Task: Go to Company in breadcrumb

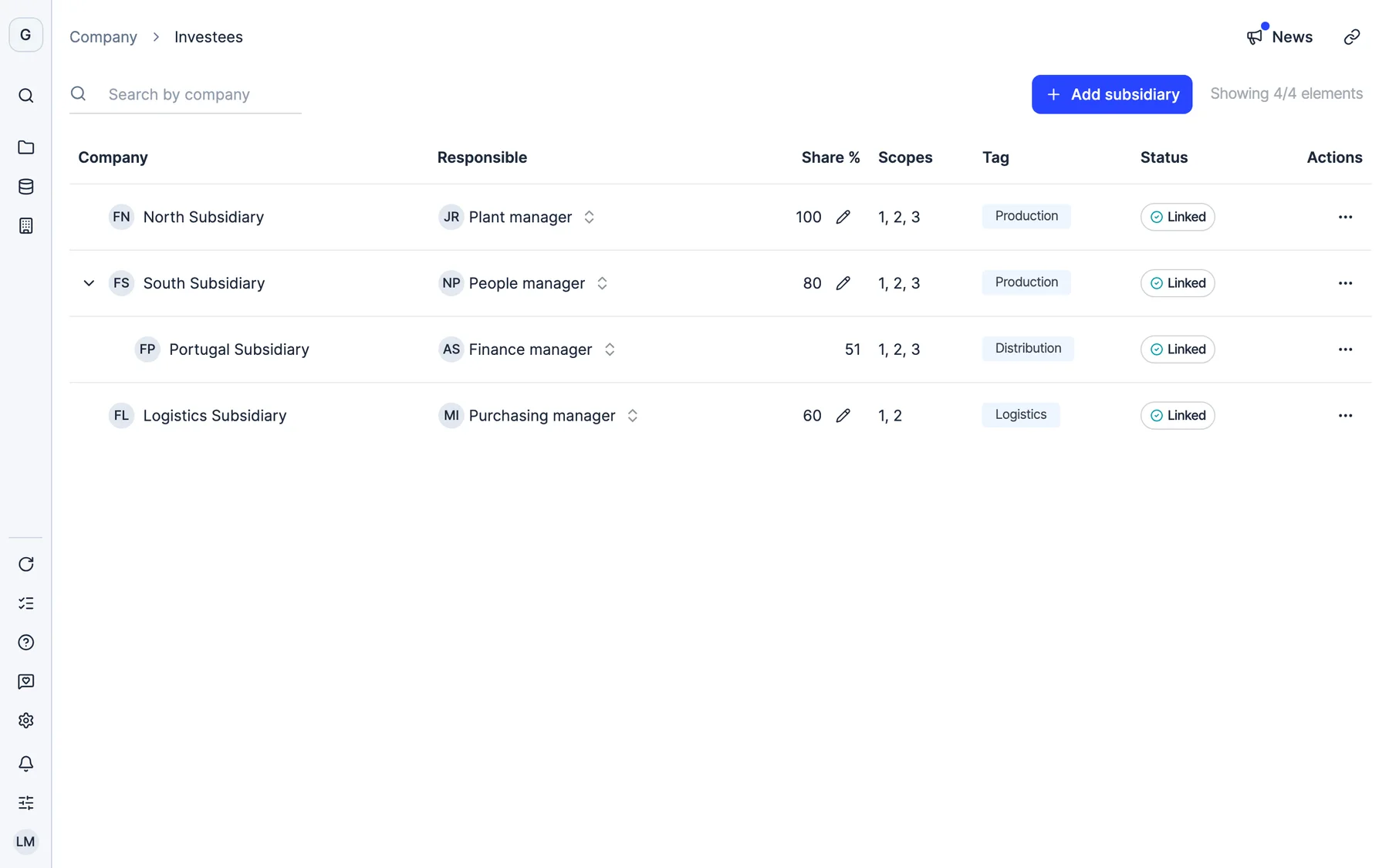Action: 103,37
